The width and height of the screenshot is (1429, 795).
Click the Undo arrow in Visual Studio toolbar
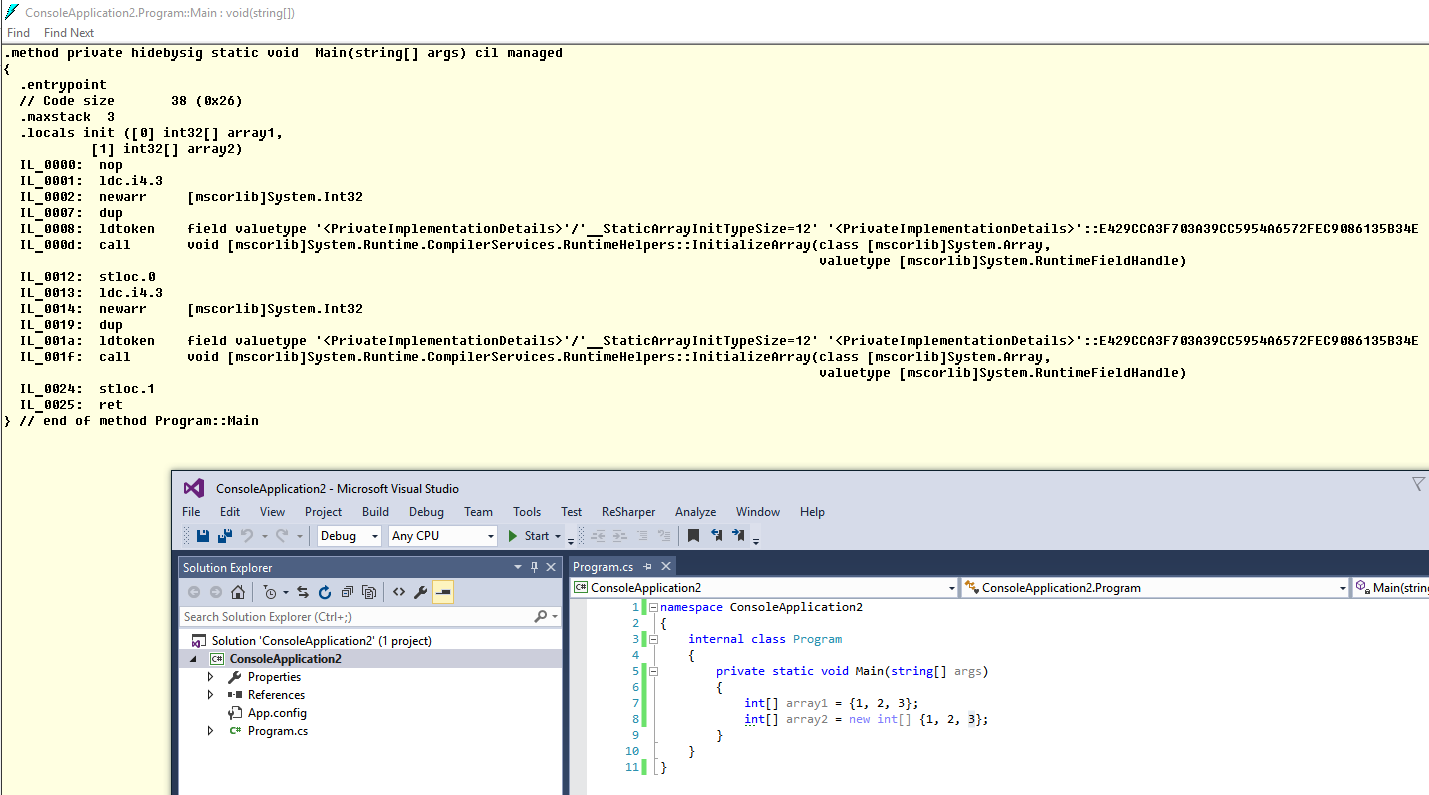[246, 536]
